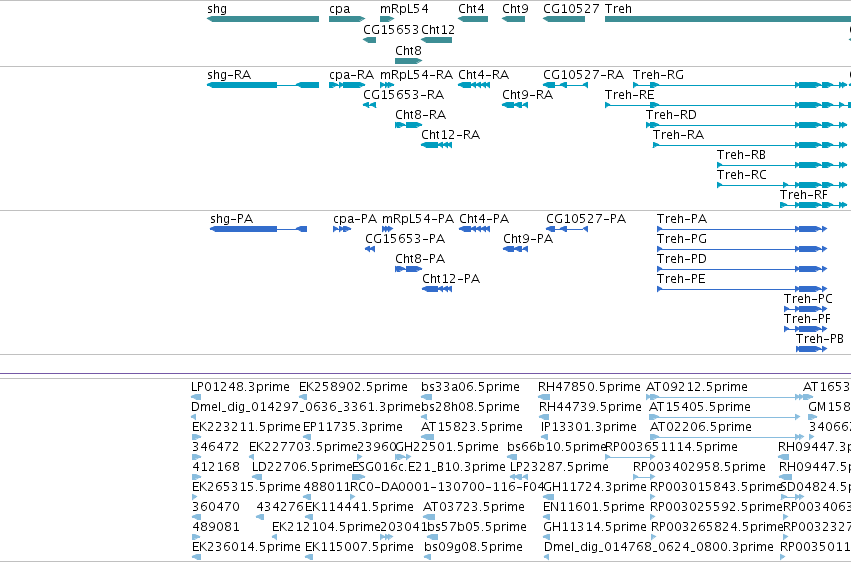Select the Treh-RG transcript
The width and height of the screenshot is (851, 562).
click(742, 85)
